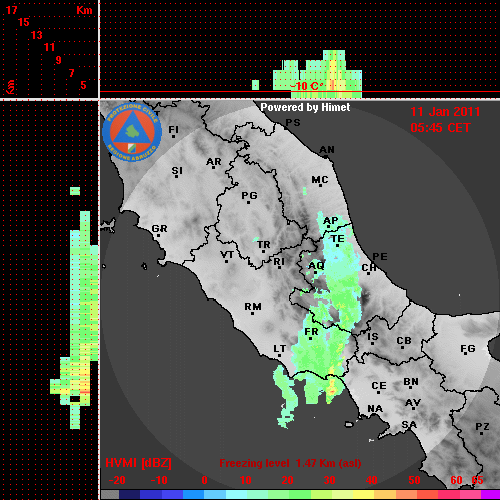Click the AR city label on the map
500x500 pixels.
point(214,162)
